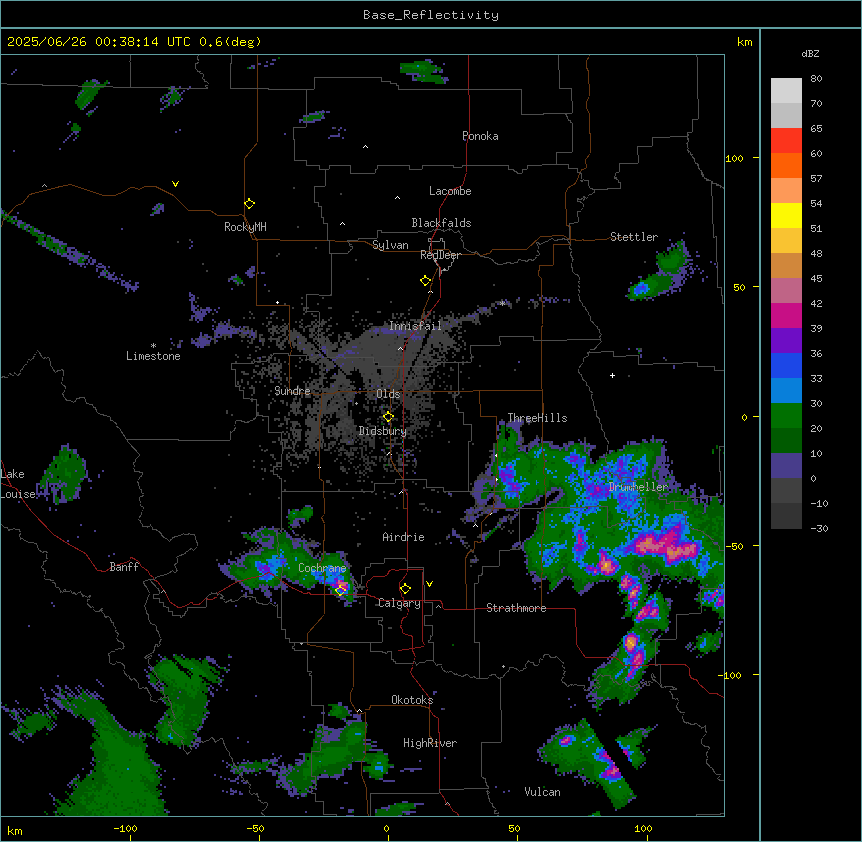Click the asterisk marker above Limestone label
The height and width of the screenshot is (842, 862).
(x=153, y=345)
